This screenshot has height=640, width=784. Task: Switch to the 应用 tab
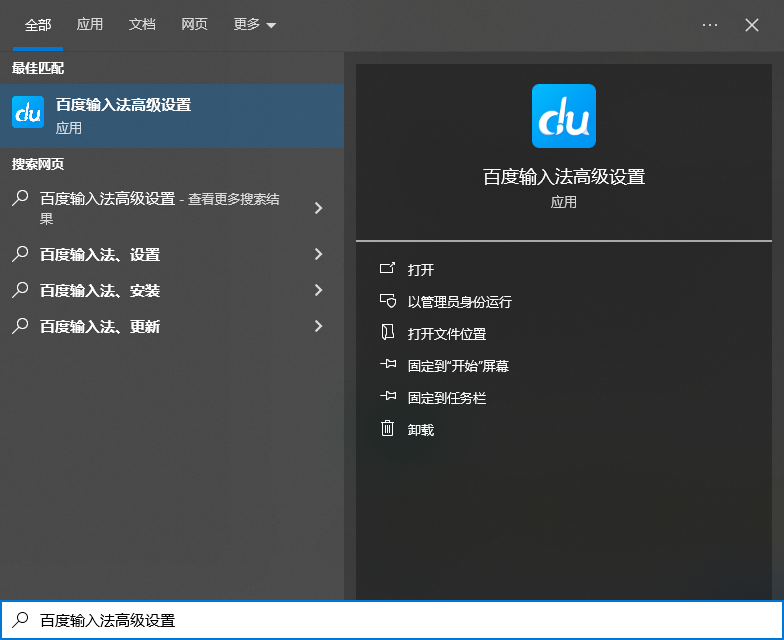click(x=90, y=24)
